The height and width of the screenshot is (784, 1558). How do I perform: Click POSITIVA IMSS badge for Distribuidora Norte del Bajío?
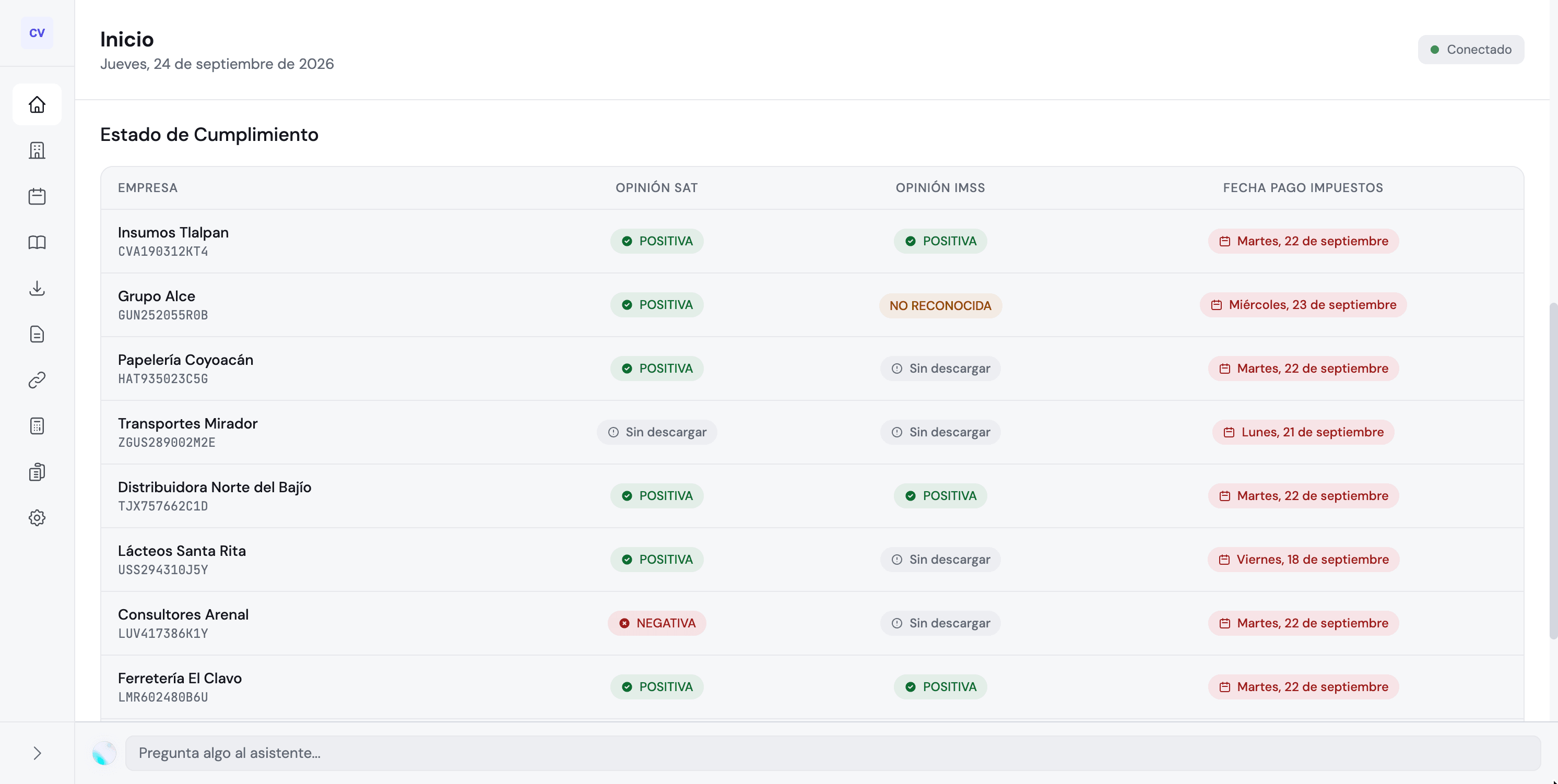(x=940, y=496)
